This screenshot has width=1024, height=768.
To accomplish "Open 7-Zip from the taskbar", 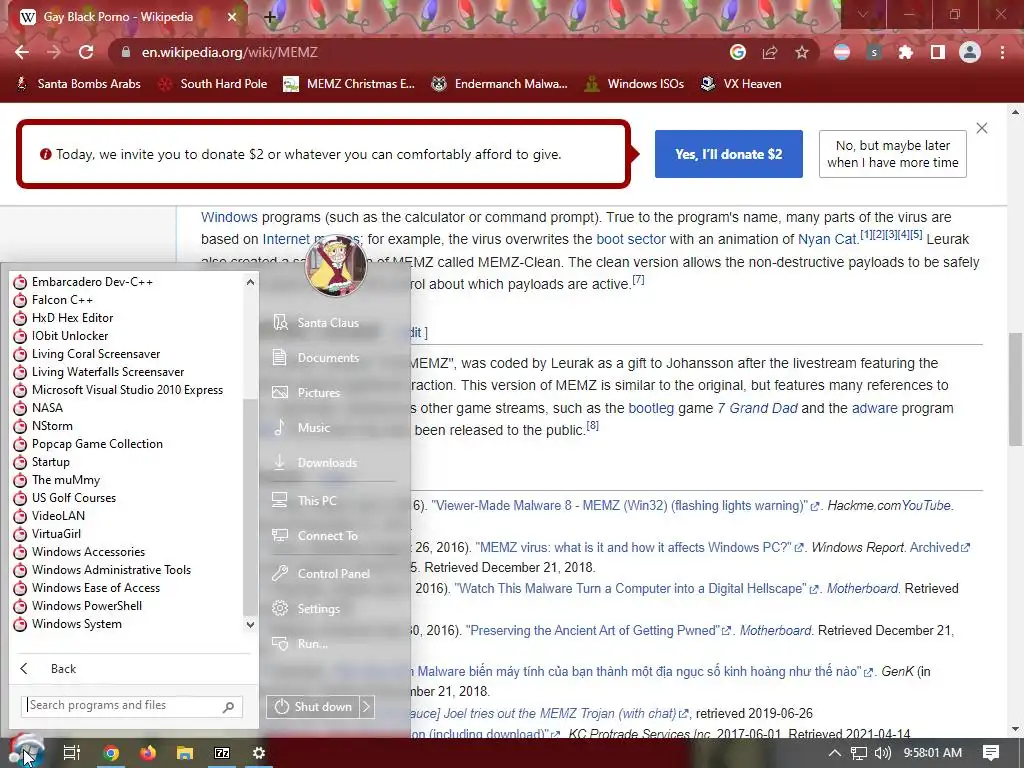I will tap(222, 753).
